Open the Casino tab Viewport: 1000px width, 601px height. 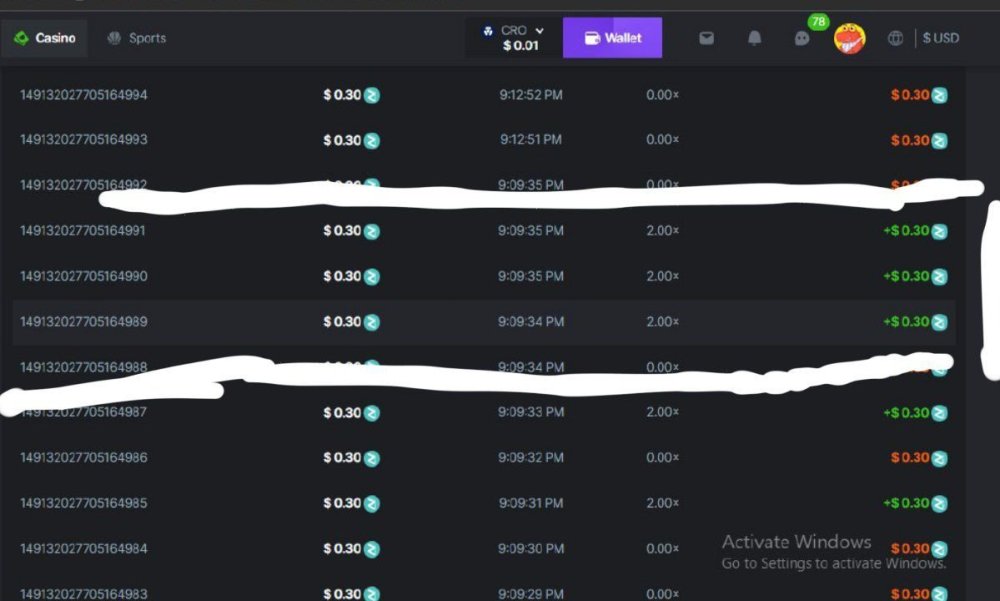pyautogui.click(x=45, y=38)
